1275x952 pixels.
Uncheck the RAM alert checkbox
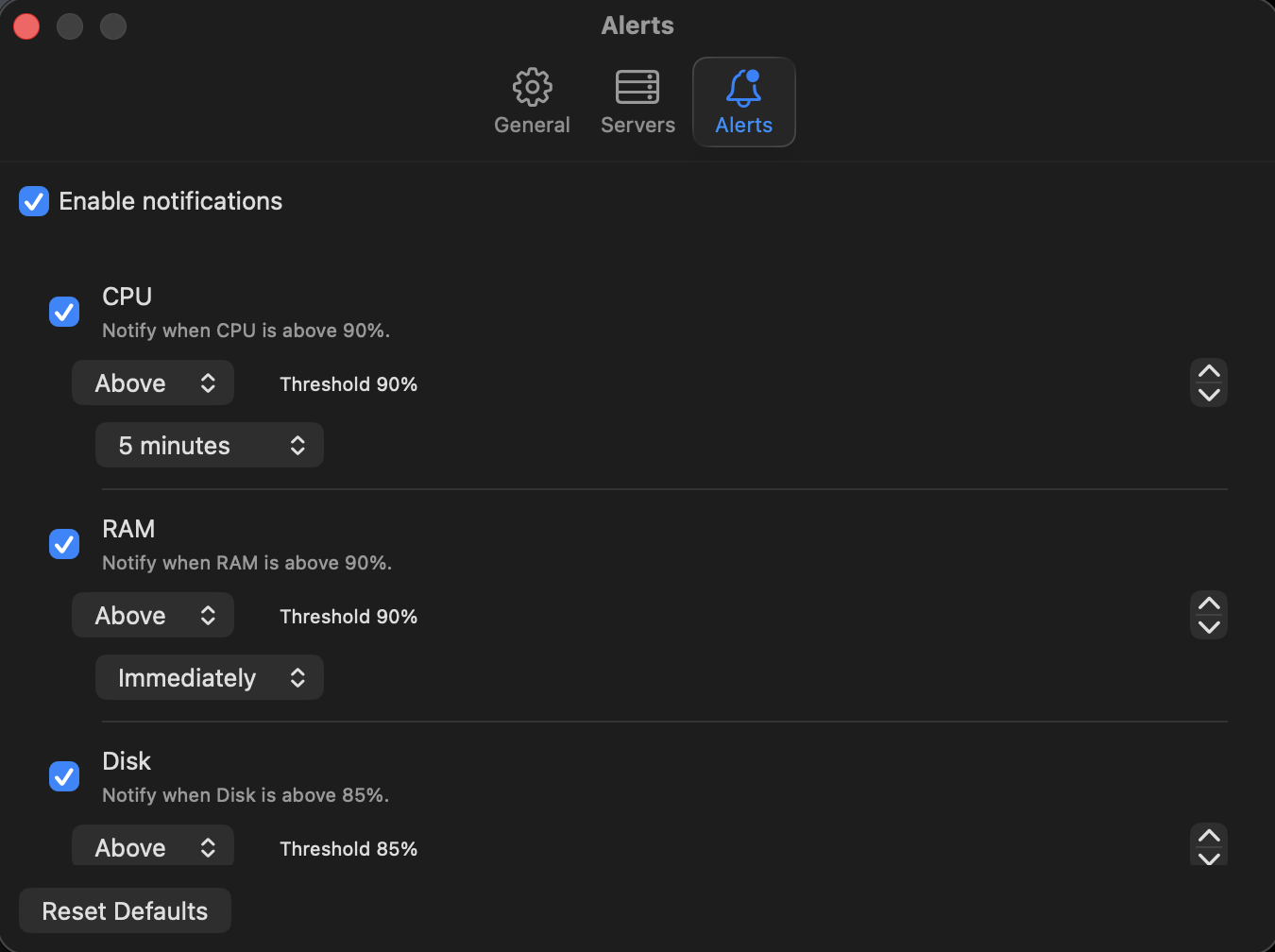[64, 543]
